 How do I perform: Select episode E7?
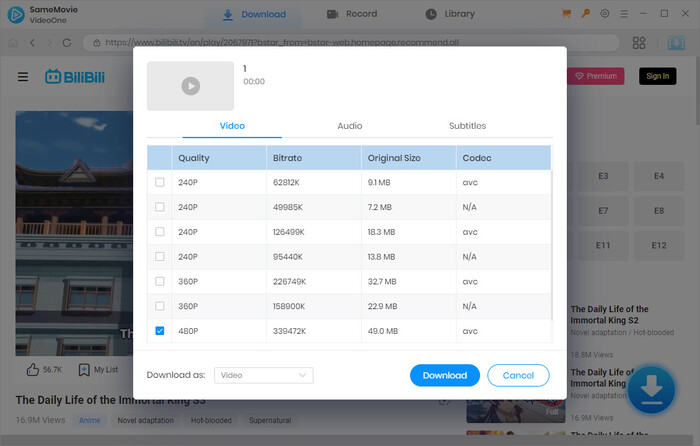[603, 211]
